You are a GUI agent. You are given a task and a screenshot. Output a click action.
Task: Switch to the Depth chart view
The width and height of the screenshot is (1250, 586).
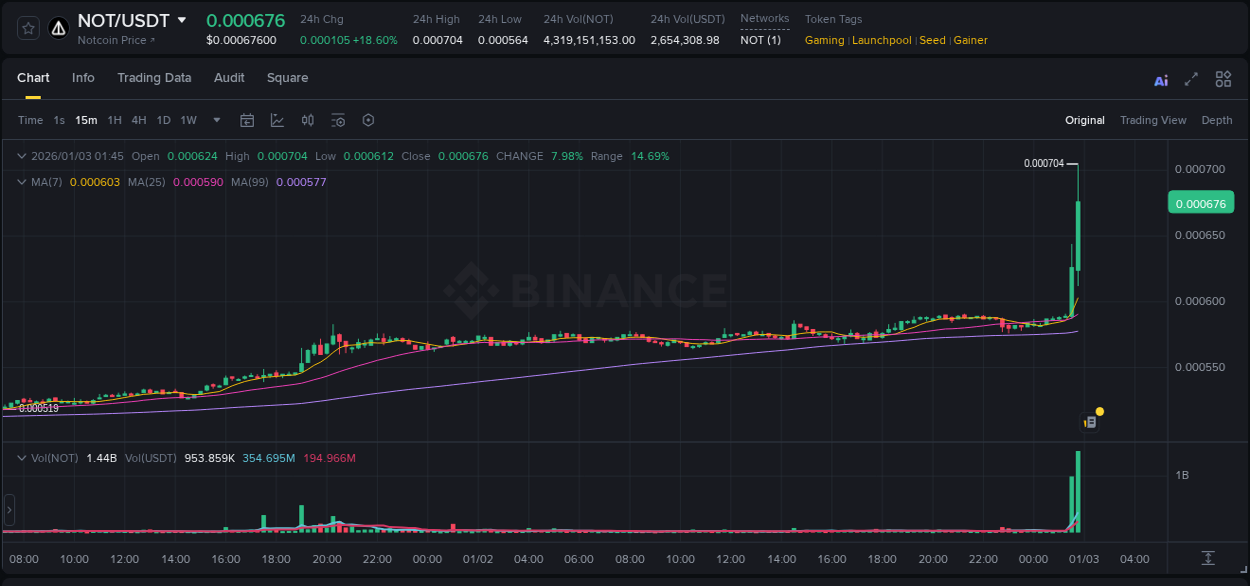(1217, 120)
